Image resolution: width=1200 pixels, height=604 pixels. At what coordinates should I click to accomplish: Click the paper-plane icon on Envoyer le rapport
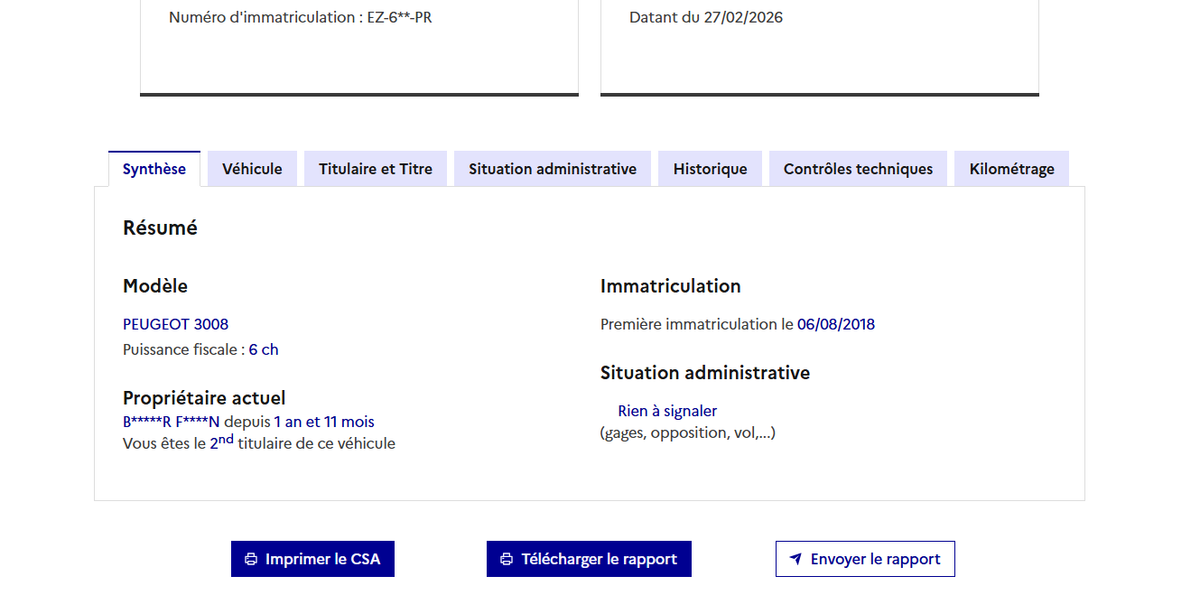[796, 559]
